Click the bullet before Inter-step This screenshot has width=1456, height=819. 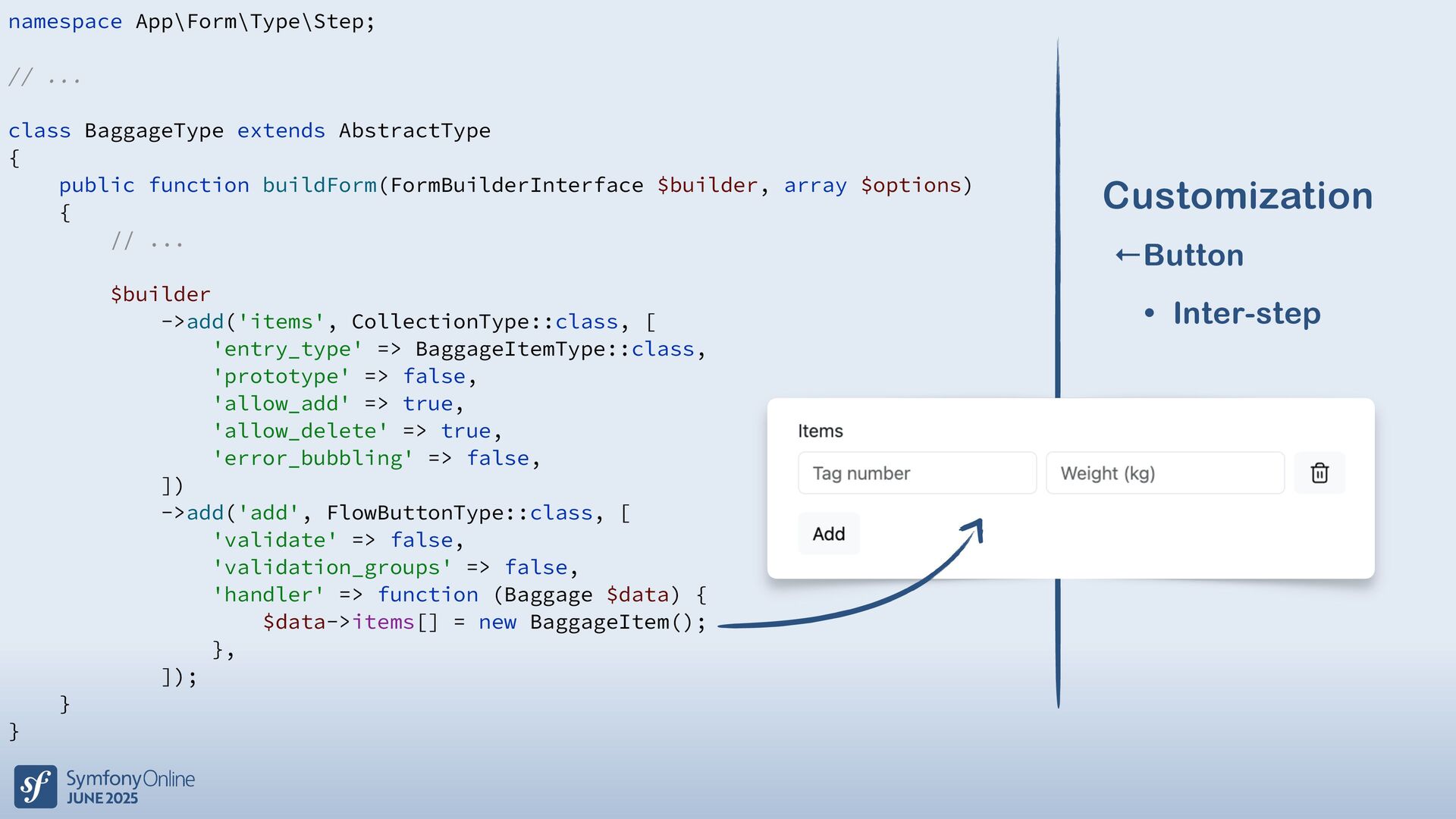tap(1150, 313)
